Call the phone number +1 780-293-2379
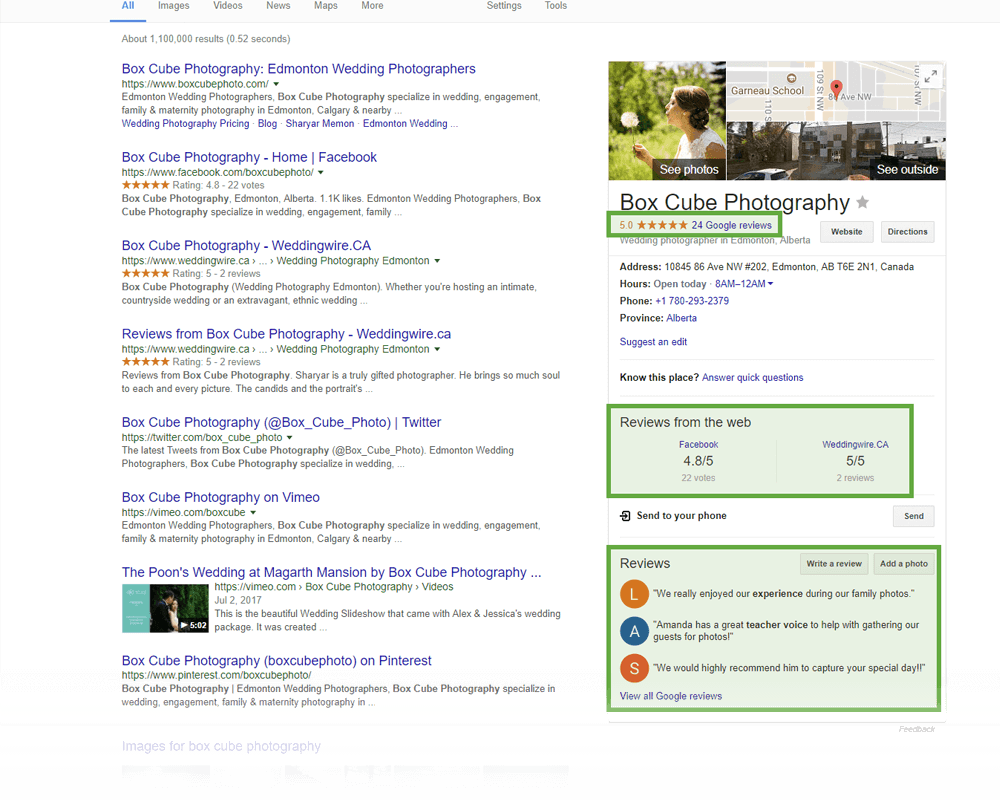1000x800 pixels. pyautogui.click(x=692, y=301)
